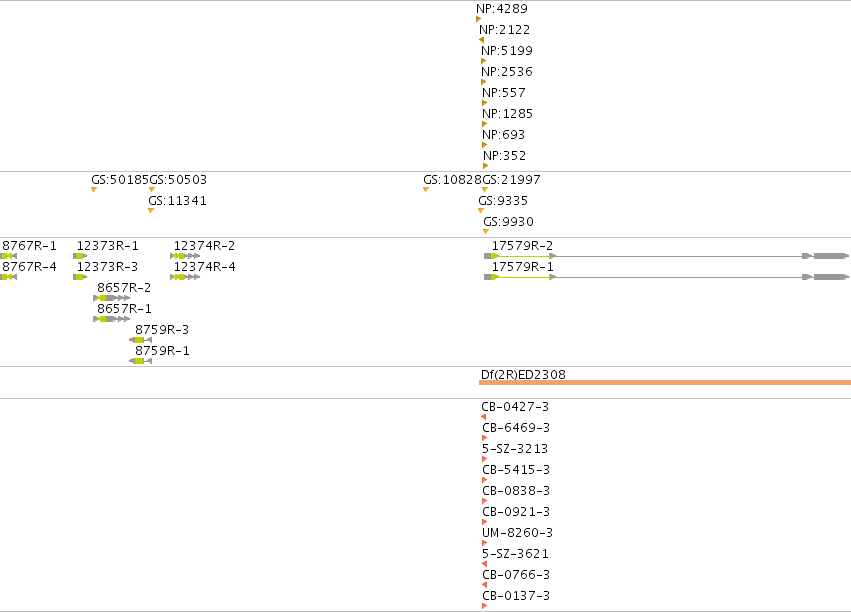Click the 8759R-3 transcript label
Screen dimensions: 851x612
coord(162,330)
